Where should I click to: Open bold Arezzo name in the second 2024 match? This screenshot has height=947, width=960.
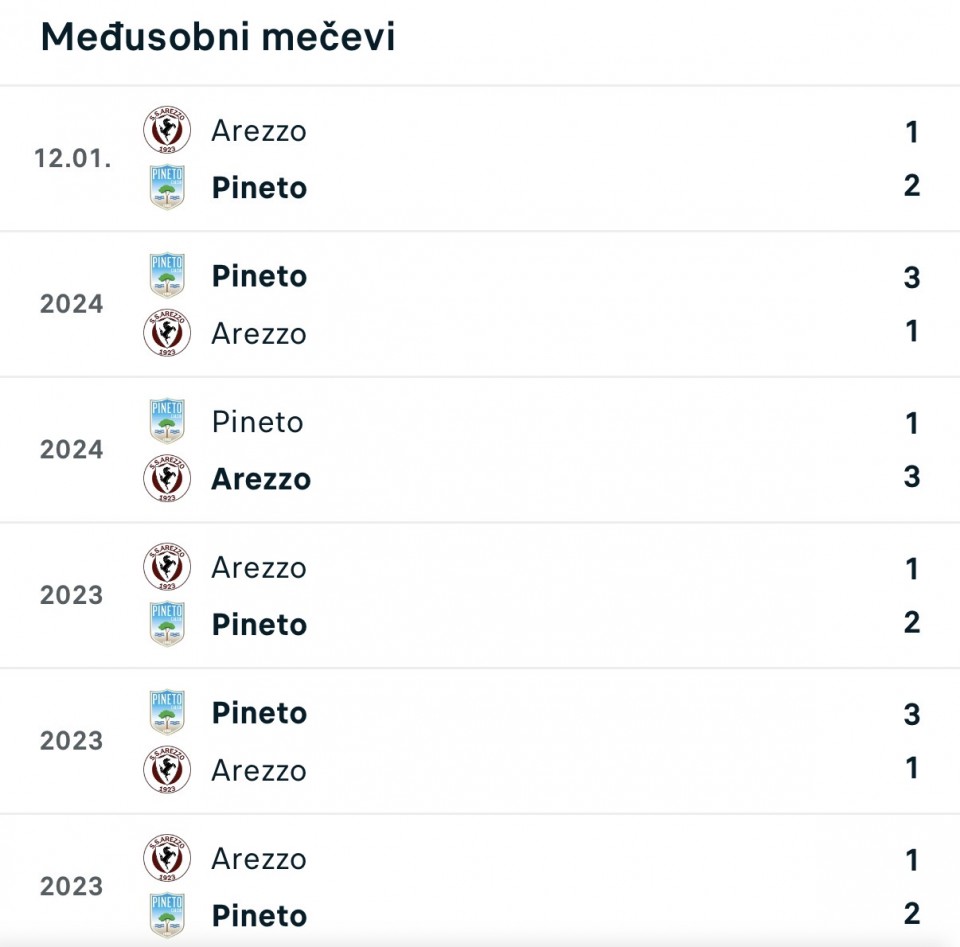pyautogui.click(x=261, y=479)
